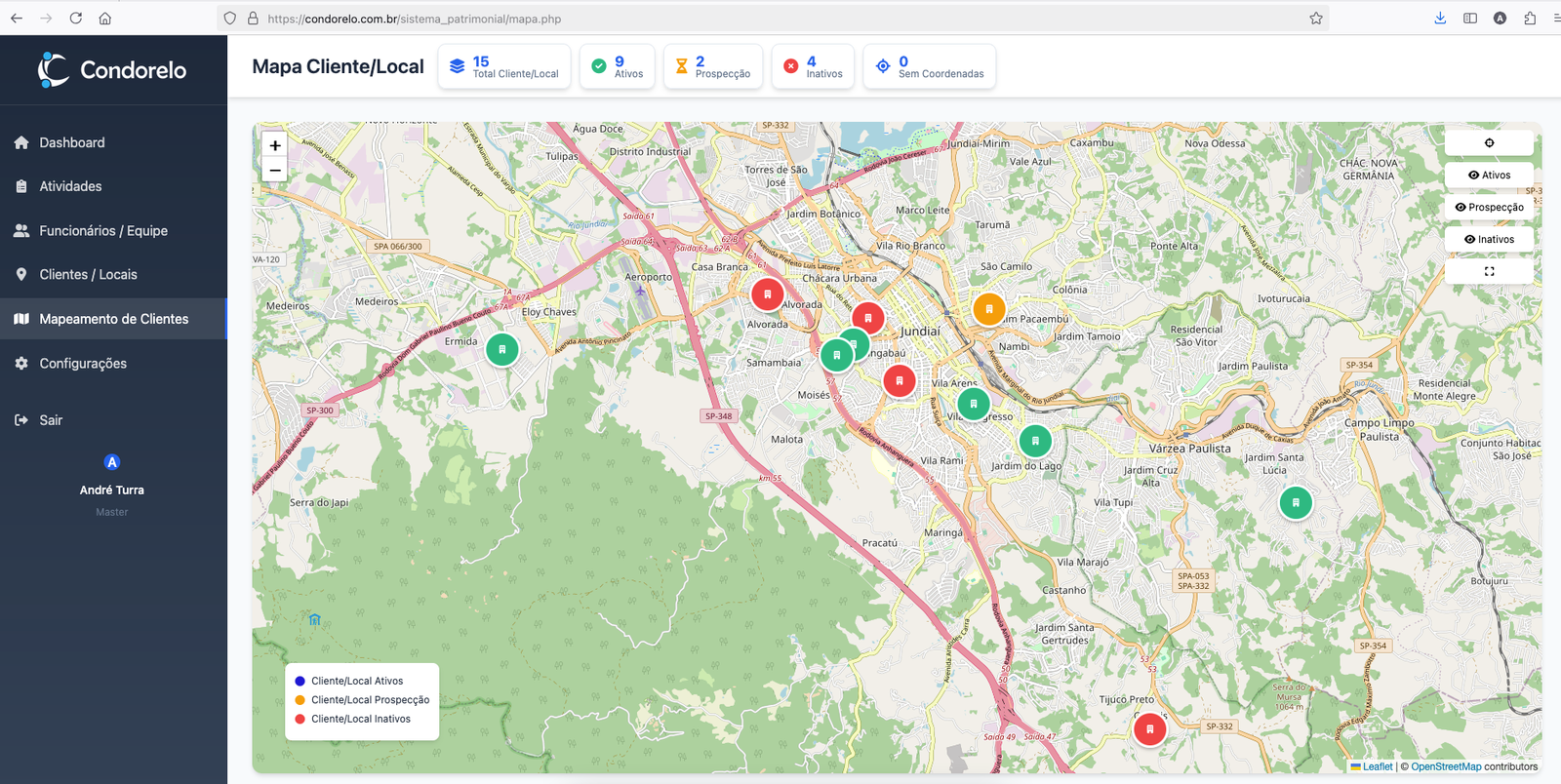Open Funcionários / Equipe page
Screen dimensions: 1561x784
coord(103,231)
